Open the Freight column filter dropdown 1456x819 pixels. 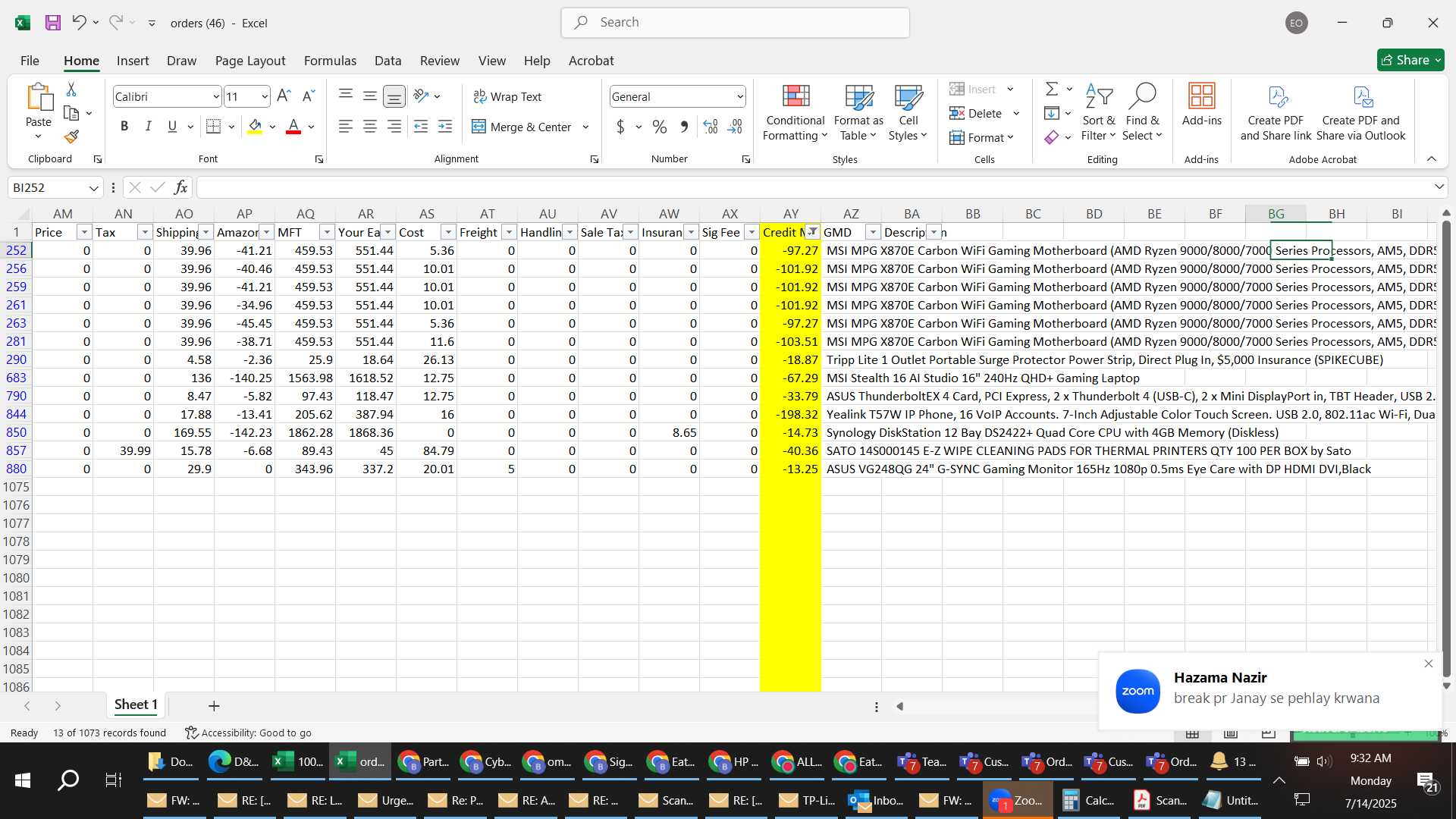coord(509,232)
